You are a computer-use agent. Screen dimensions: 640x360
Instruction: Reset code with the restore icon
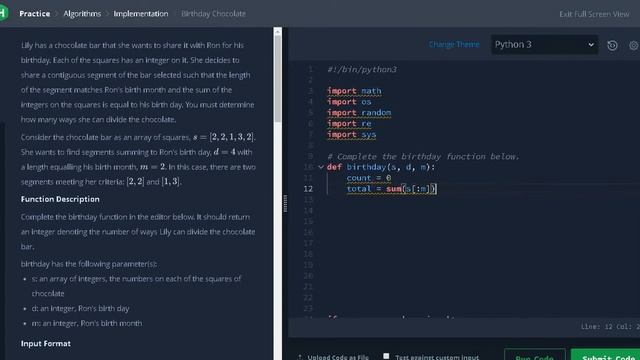click(x=612, y=45)
